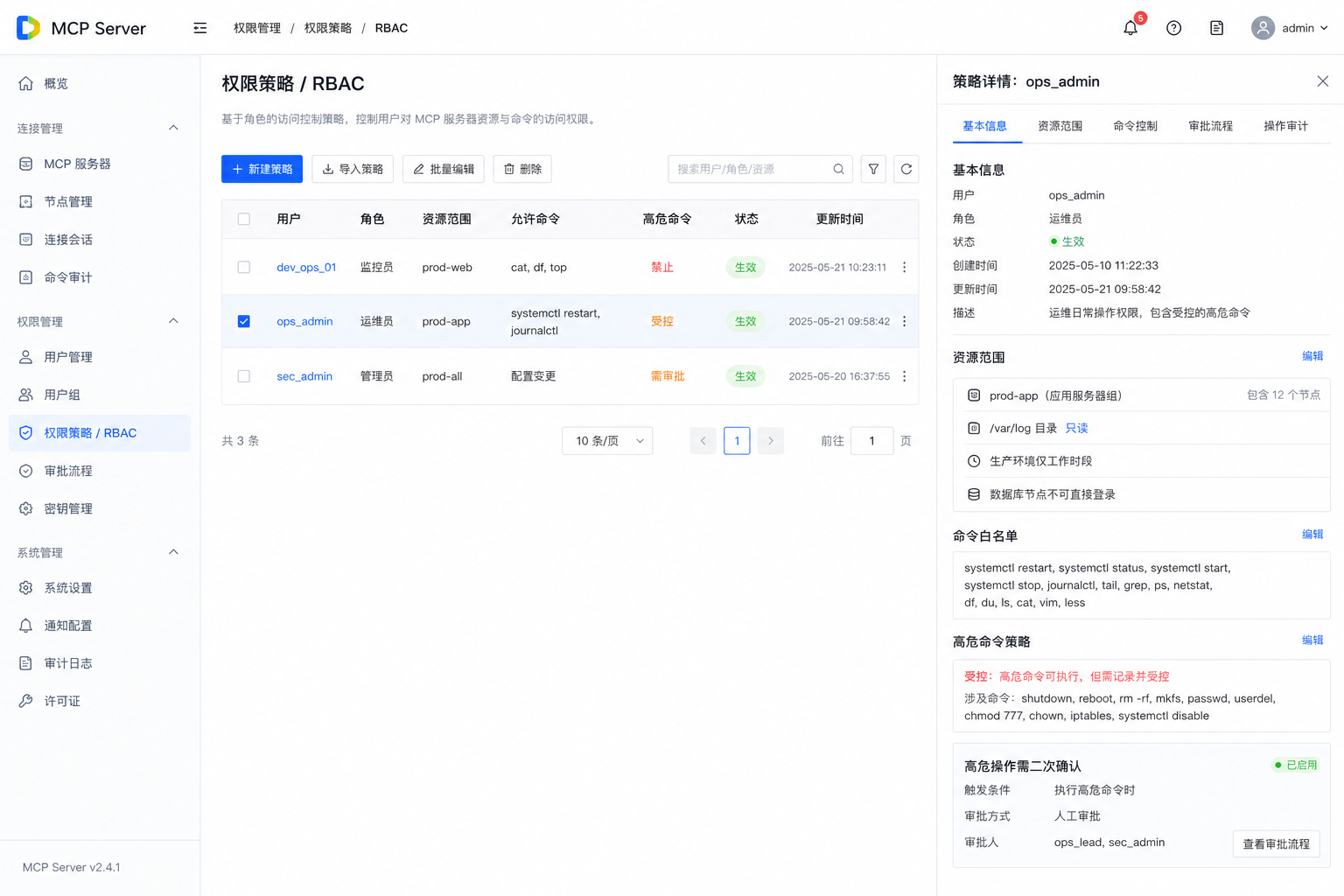Screen dimensions: 1344x896
Task: Close the ops_admin policy detail panel
Action: coord(1323,81)
